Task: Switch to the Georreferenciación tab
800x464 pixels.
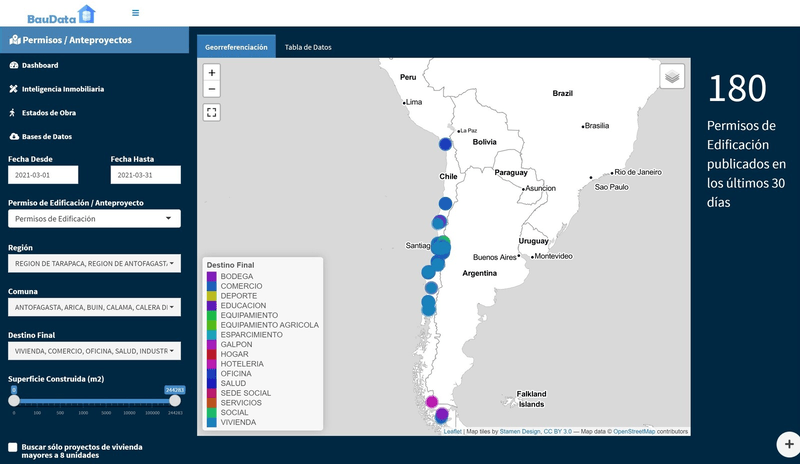Action: (236, 46)
